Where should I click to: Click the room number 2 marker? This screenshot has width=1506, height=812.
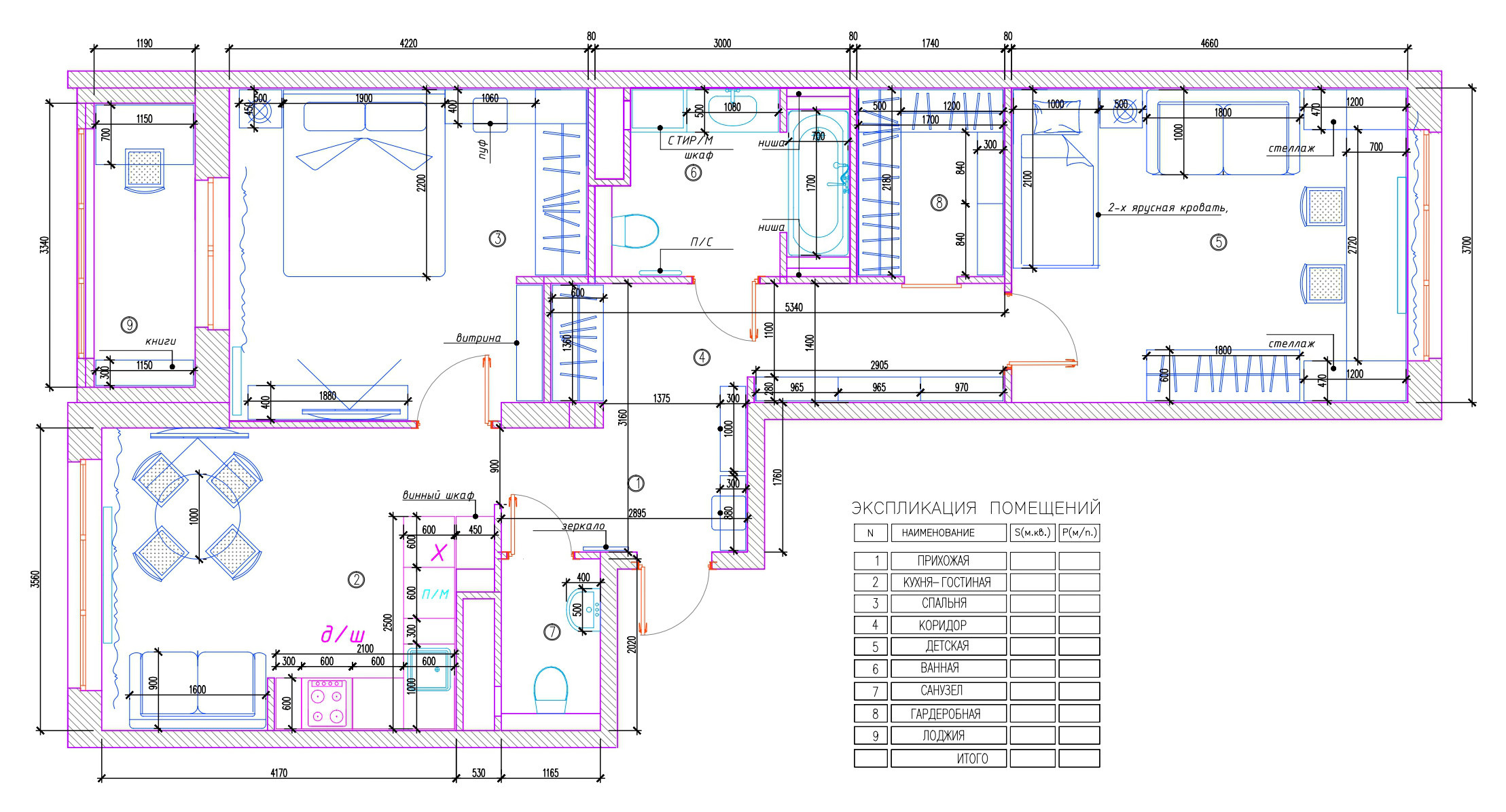pos(356,579)
